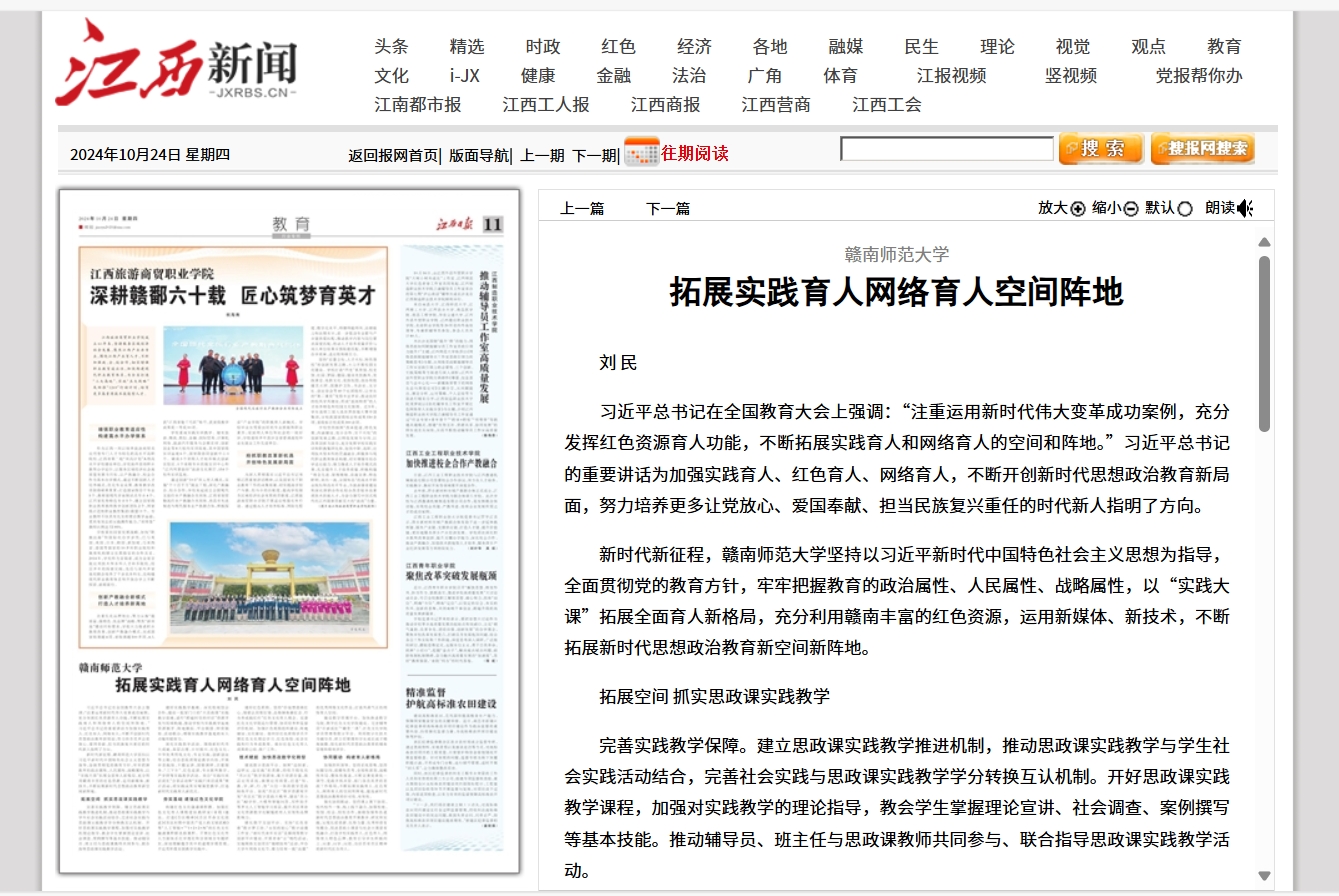Go to the 教育 nav section
Screen dimensions: 1339x896
(x=1225, y=46)
